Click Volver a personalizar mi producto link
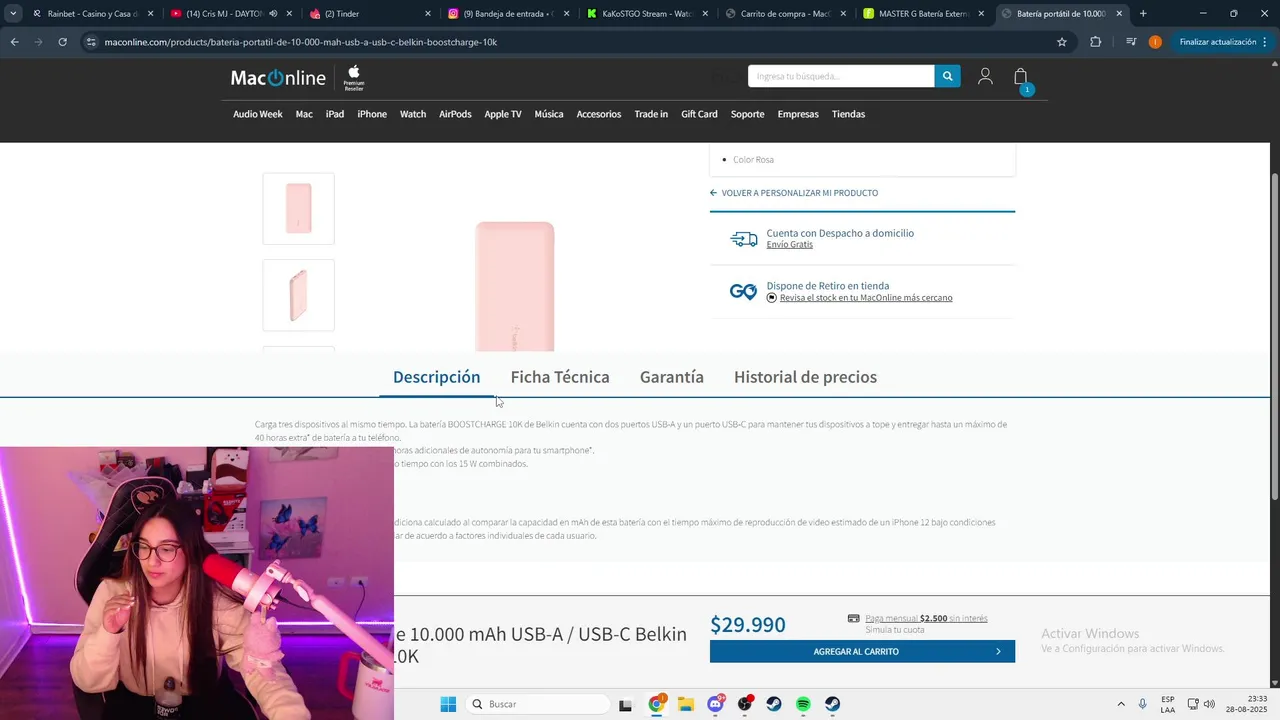 tap(794, 193)
